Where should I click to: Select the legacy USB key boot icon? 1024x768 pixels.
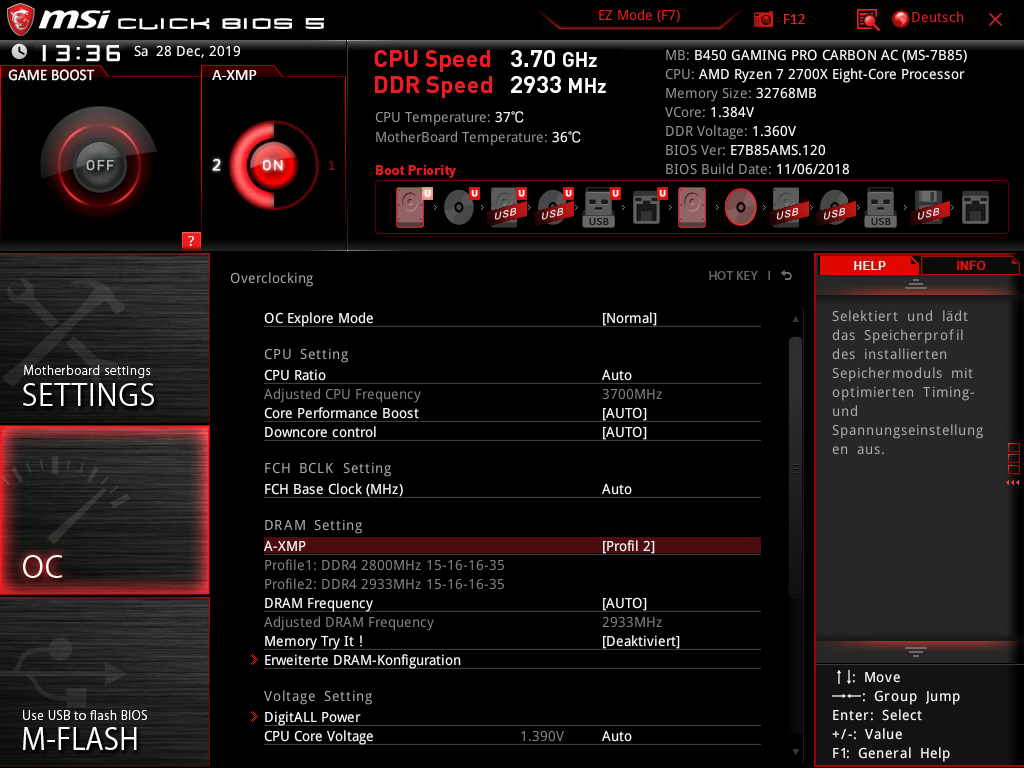click(x=880, y=208)
